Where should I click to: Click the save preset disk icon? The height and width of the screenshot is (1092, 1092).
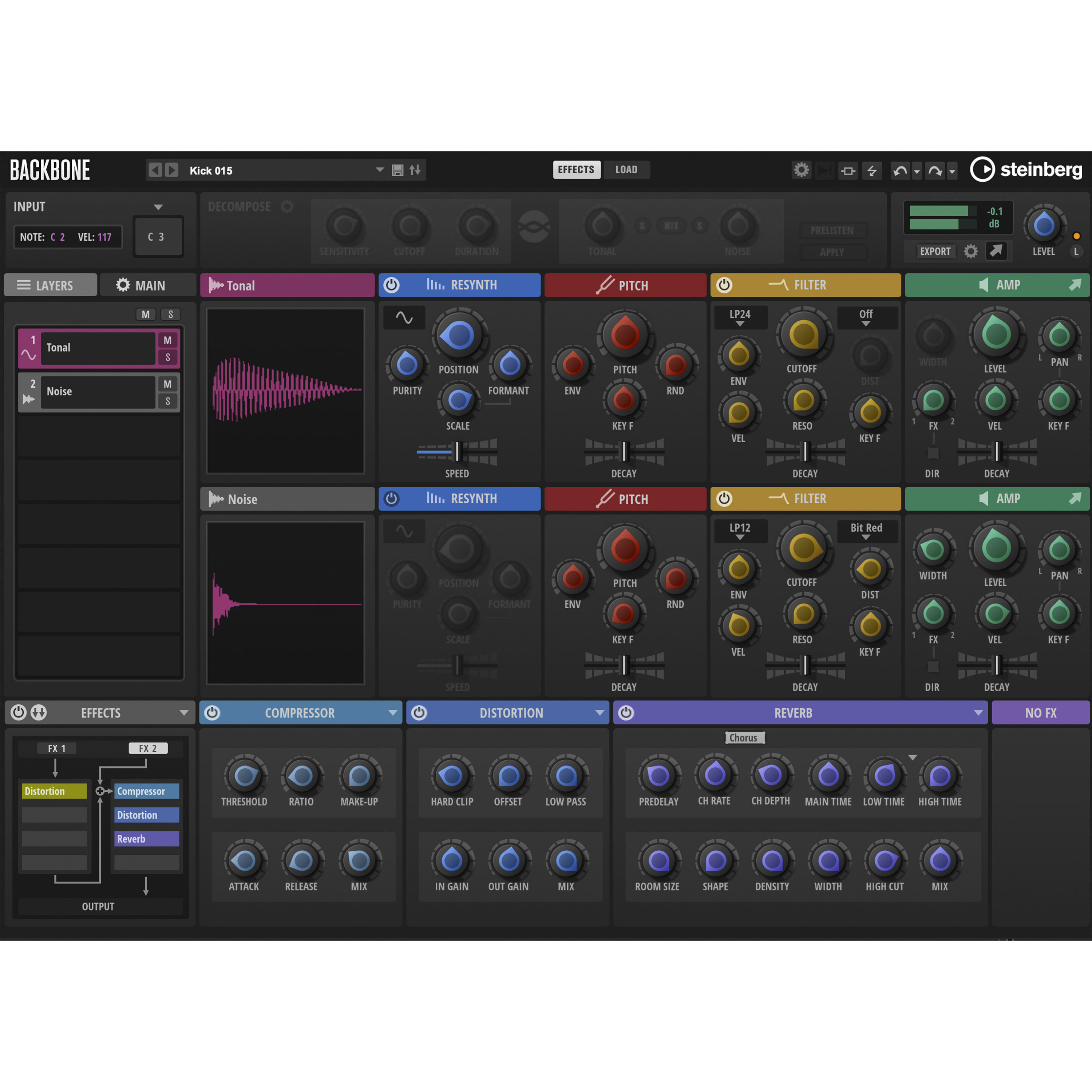(397, 170)
